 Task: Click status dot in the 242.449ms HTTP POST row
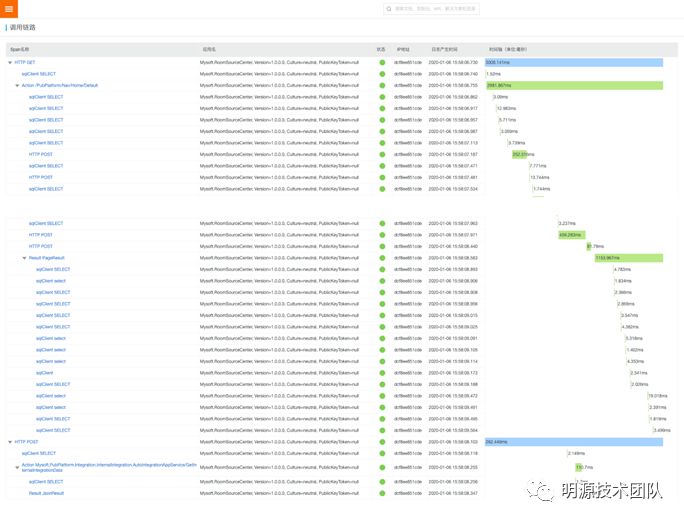382,441
